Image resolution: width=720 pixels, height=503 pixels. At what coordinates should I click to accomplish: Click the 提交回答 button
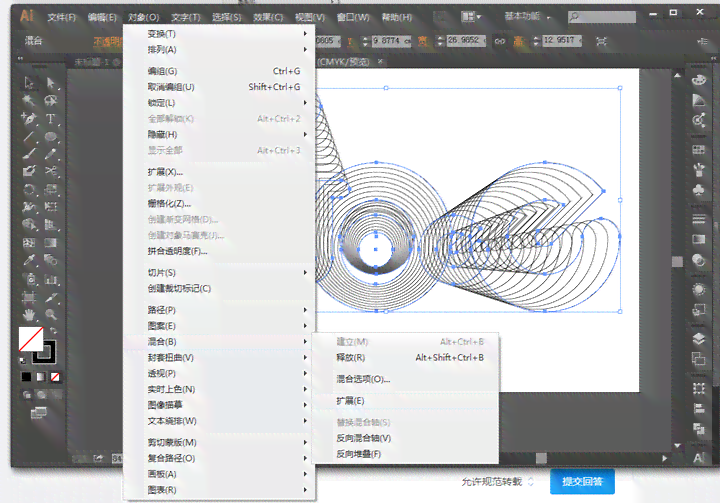pos(582,481)
